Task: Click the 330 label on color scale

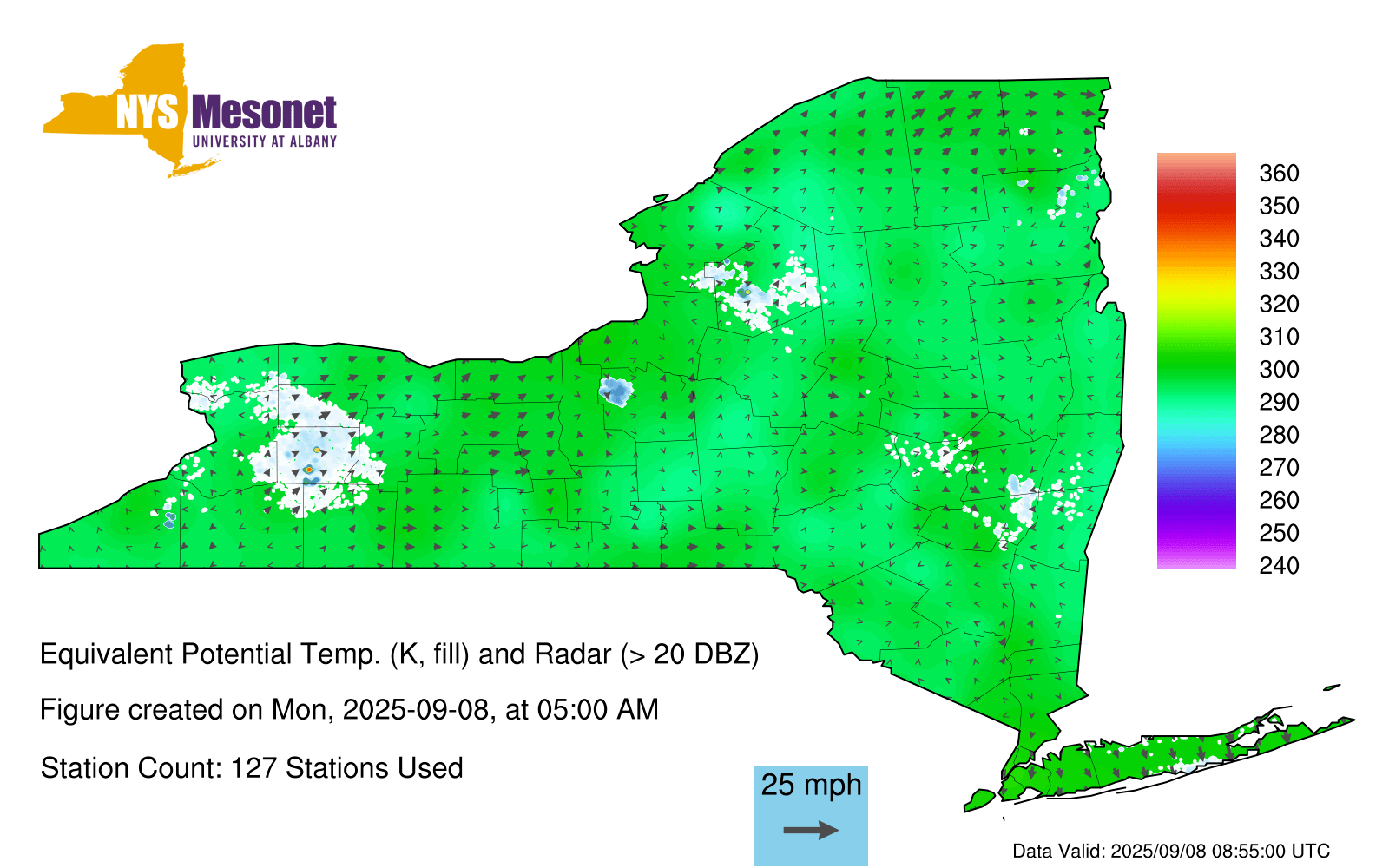Action: tap(1279, 272)
